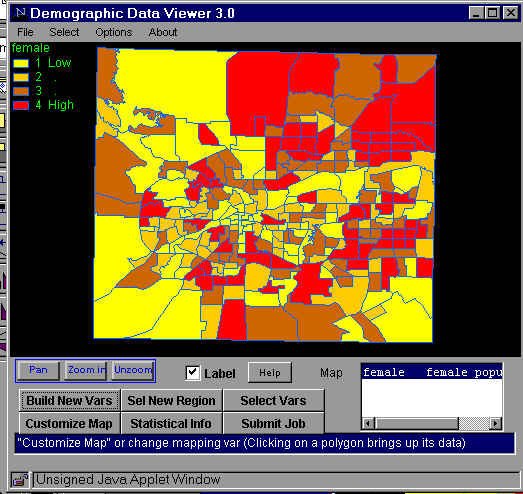Click Sel New Region button
523x494 pixels.
pos(171,400)
